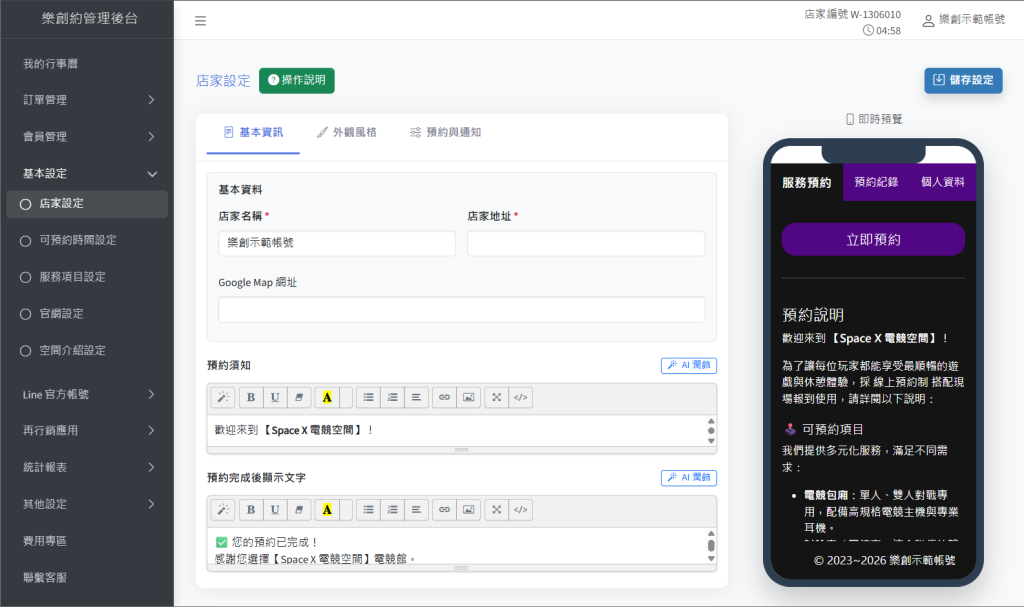The height and width of the screenshot is (607, 1024).
Task: Open code view in 預約須知 editor
Action: point(520,397)
